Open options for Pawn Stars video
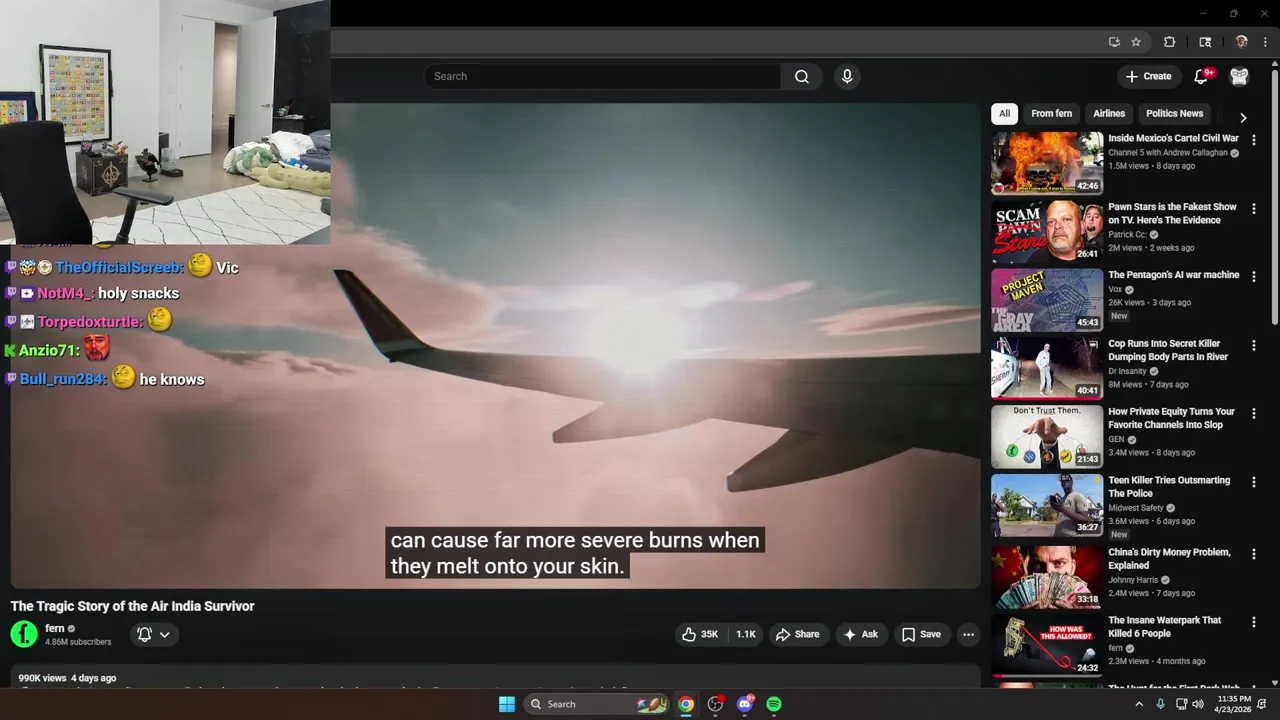This screenshot has height=720, width=1280. click(1254, 209)
